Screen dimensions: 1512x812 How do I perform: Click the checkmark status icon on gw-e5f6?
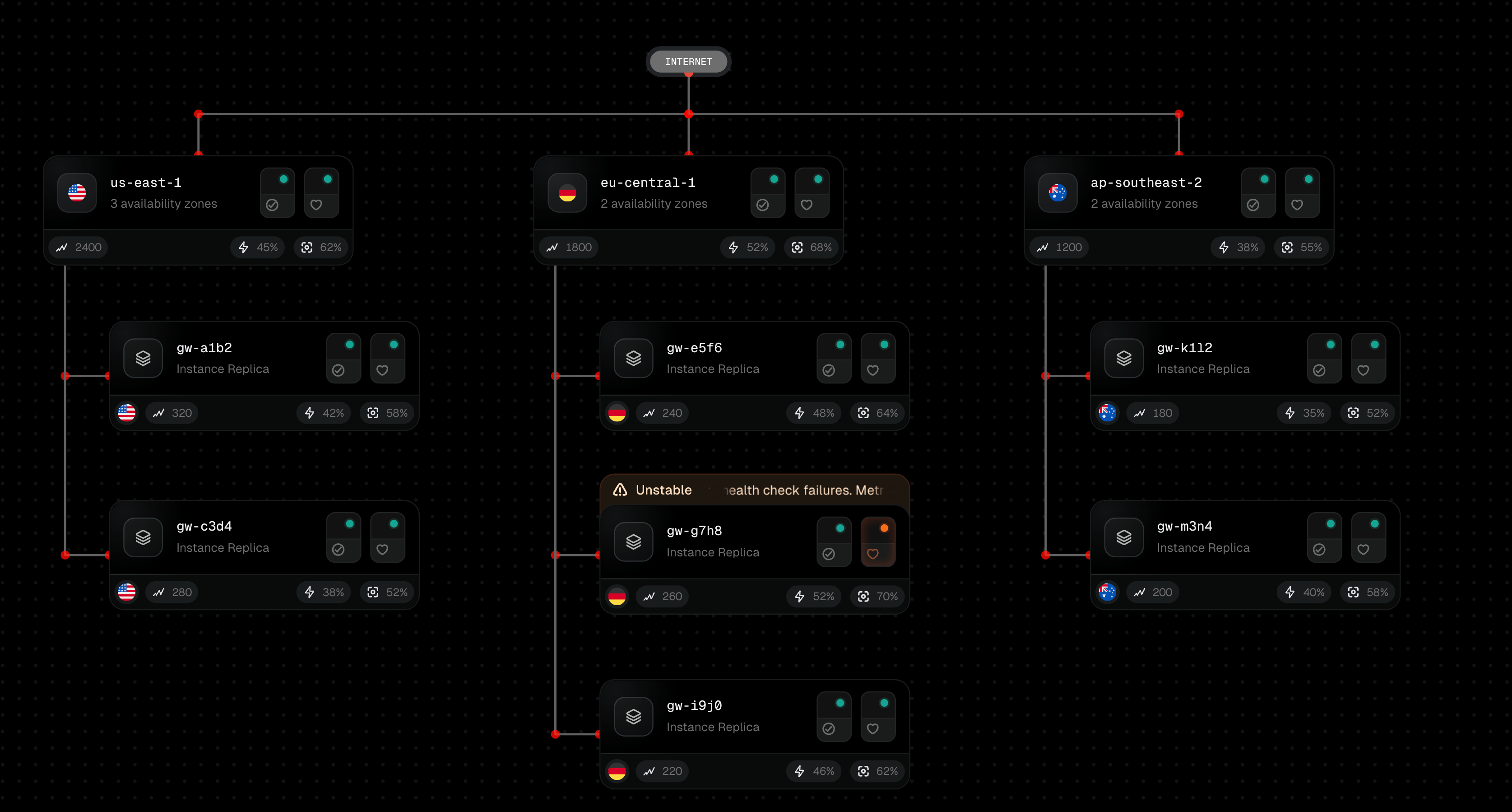tap(829, 370)
